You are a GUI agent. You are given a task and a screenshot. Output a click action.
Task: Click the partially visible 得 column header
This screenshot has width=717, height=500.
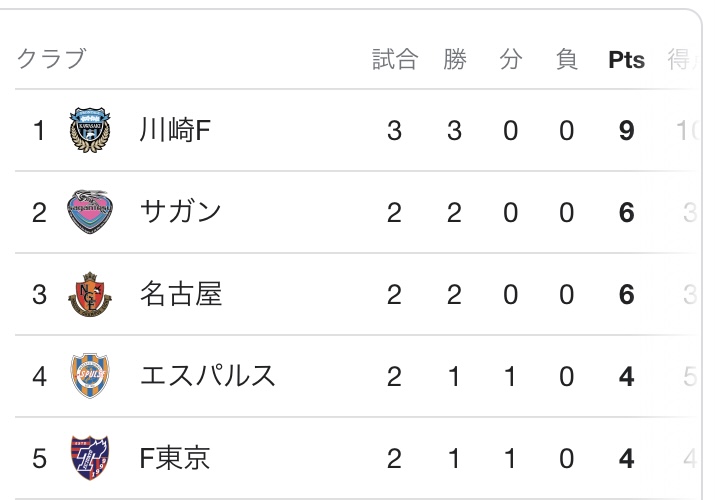pyautogui.click(x=683, y=59)
